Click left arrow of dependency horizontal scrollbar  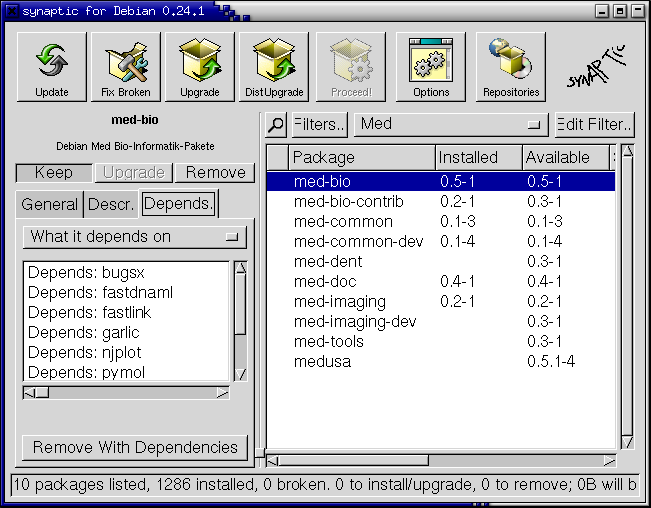pos(29,393)
